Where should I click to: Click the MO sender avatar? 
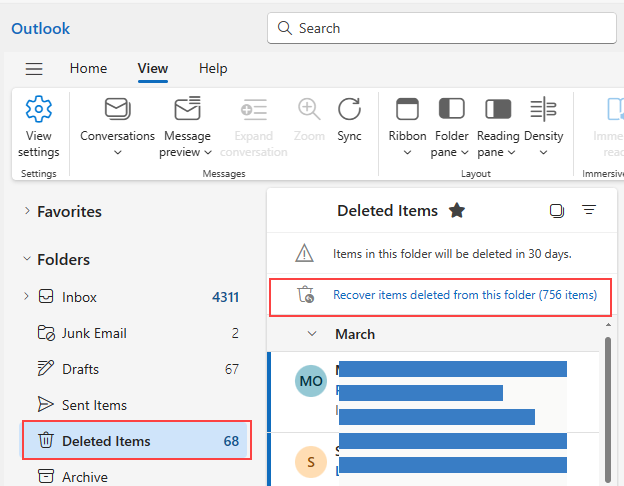[311, 381]
